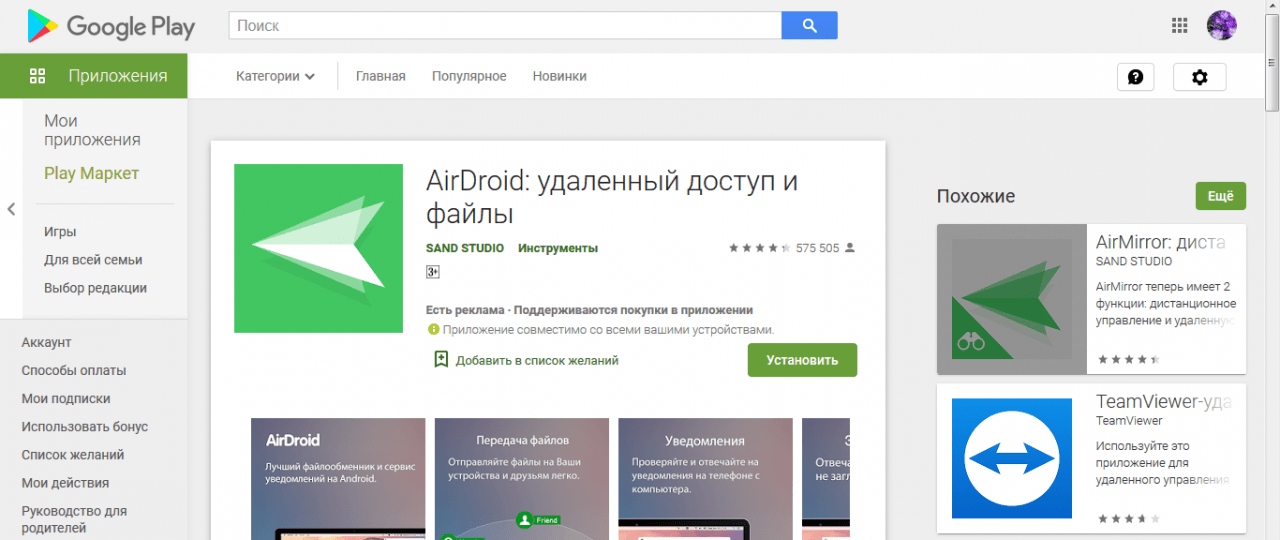
Task: Open the Новинки tab
Action: (559, 76)
